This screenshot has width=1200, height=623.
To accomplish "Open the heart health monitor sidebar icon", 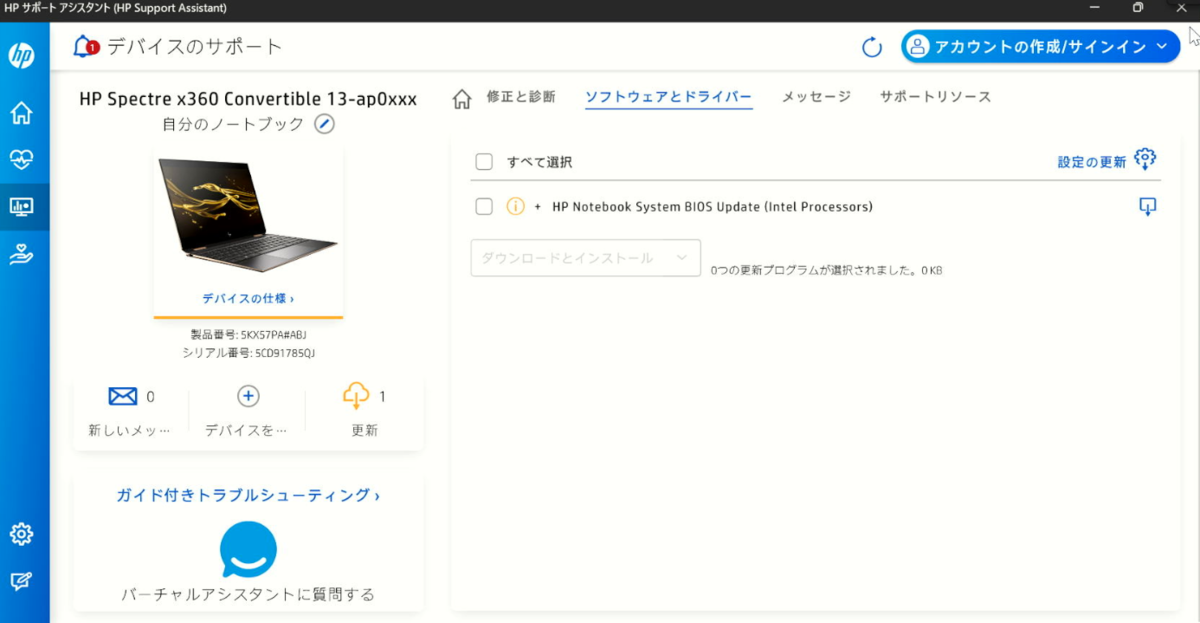I will [x=21, y=159].
